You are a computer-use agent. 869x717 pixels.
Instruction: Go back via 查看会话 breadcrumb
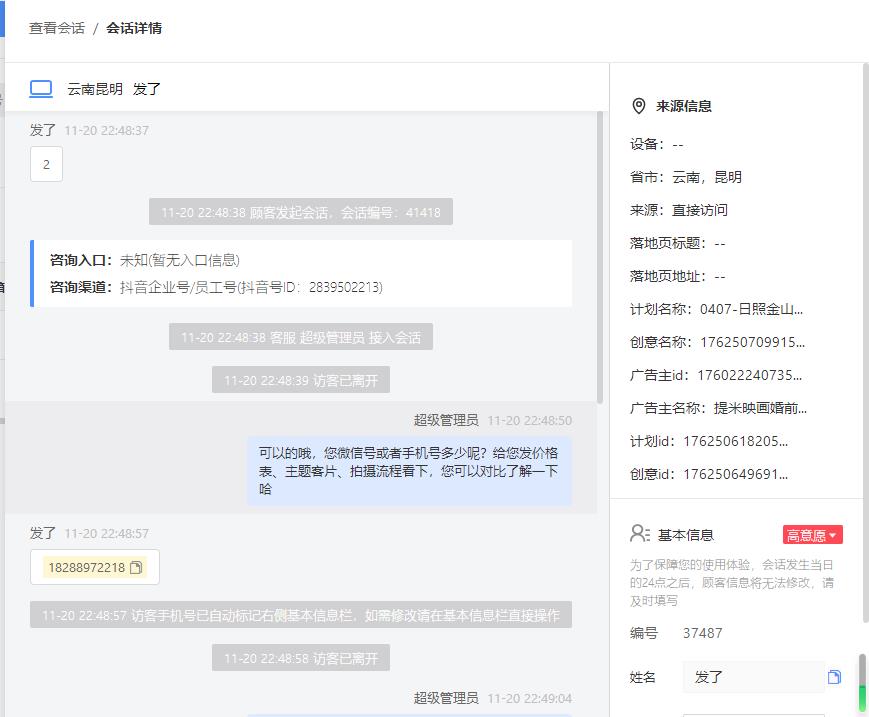pos(57,28)
